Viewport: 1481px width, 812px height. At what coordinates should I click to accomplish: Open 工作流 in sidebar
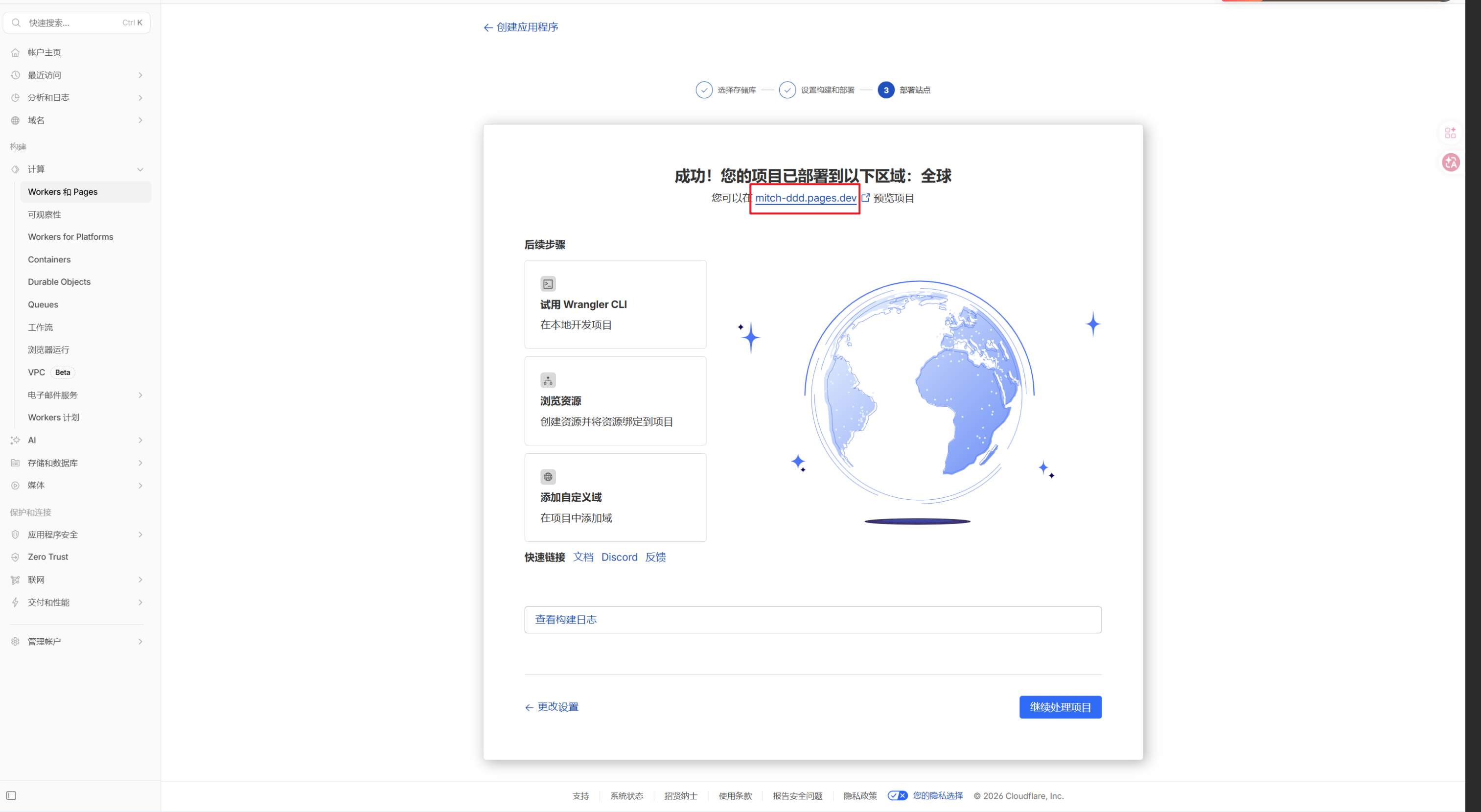click(x=40, y=327)
